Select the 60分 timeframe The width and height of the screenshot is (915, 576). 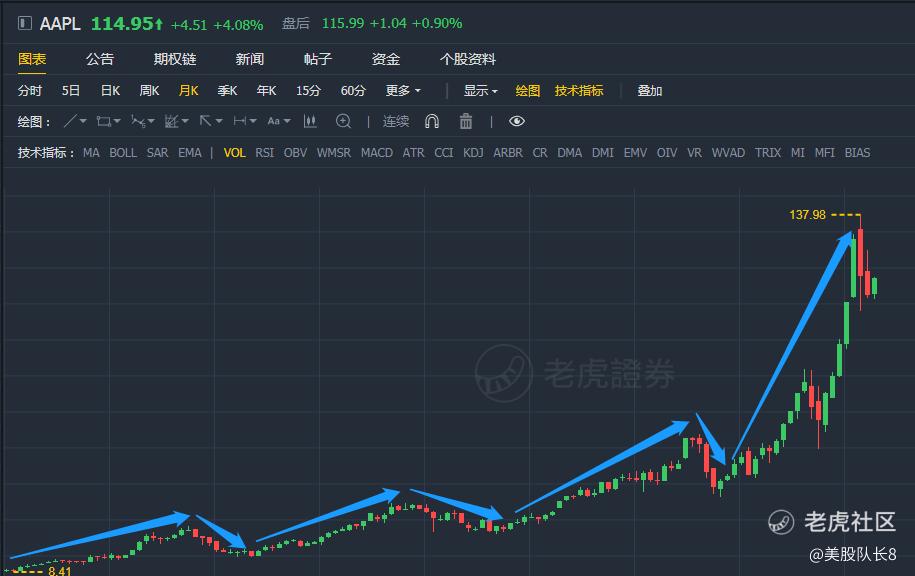(x=353, y=90)
